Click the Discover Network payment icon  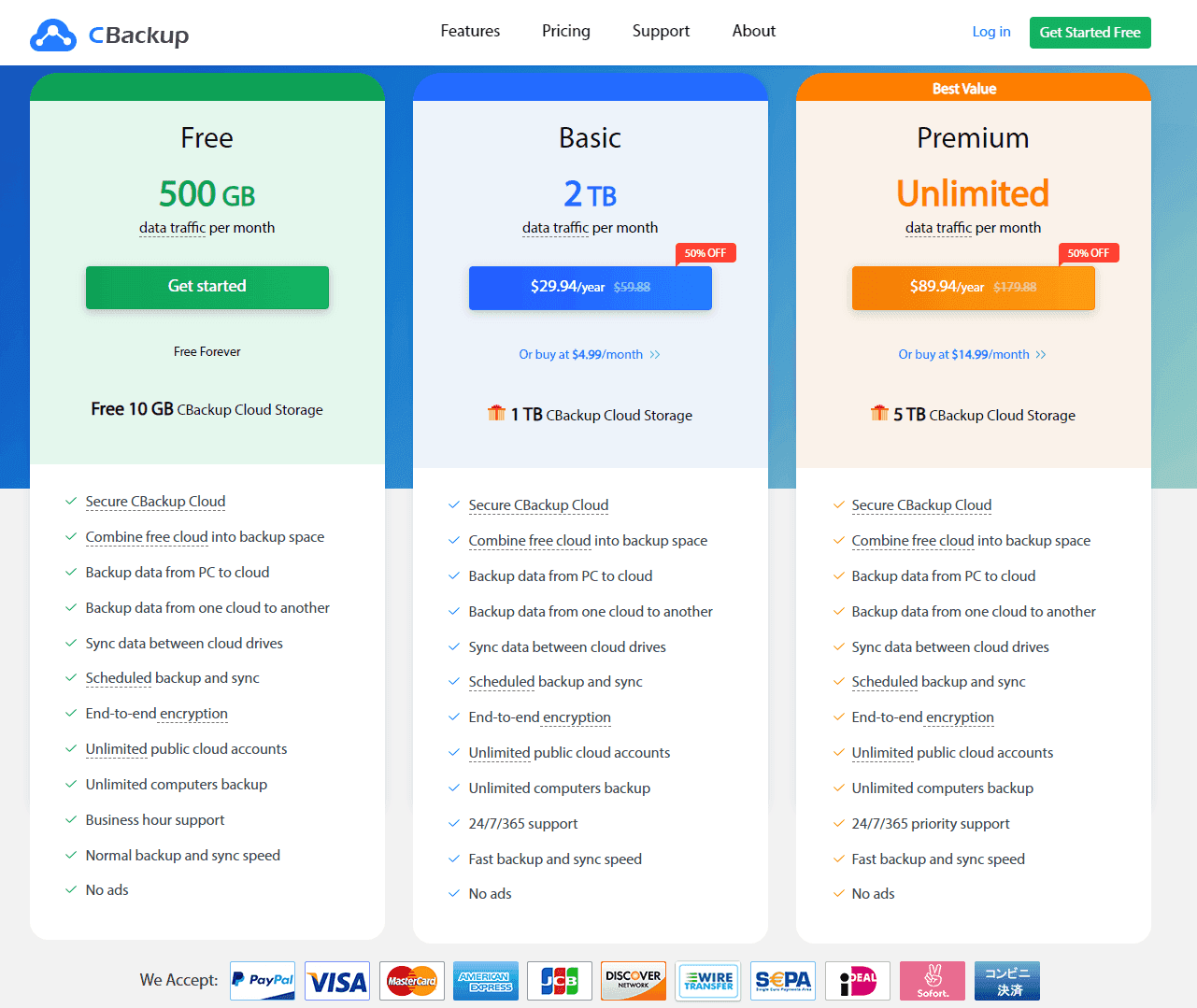pyautogui.click(x=634, y=981)
